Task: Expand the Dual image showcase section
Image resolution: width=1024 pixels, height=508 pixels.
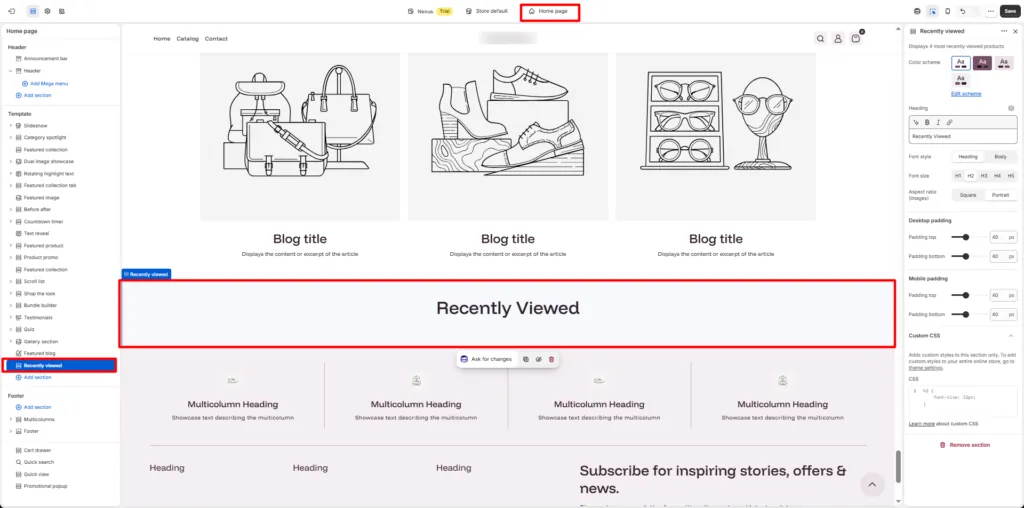Action: (x=10, y=161)
